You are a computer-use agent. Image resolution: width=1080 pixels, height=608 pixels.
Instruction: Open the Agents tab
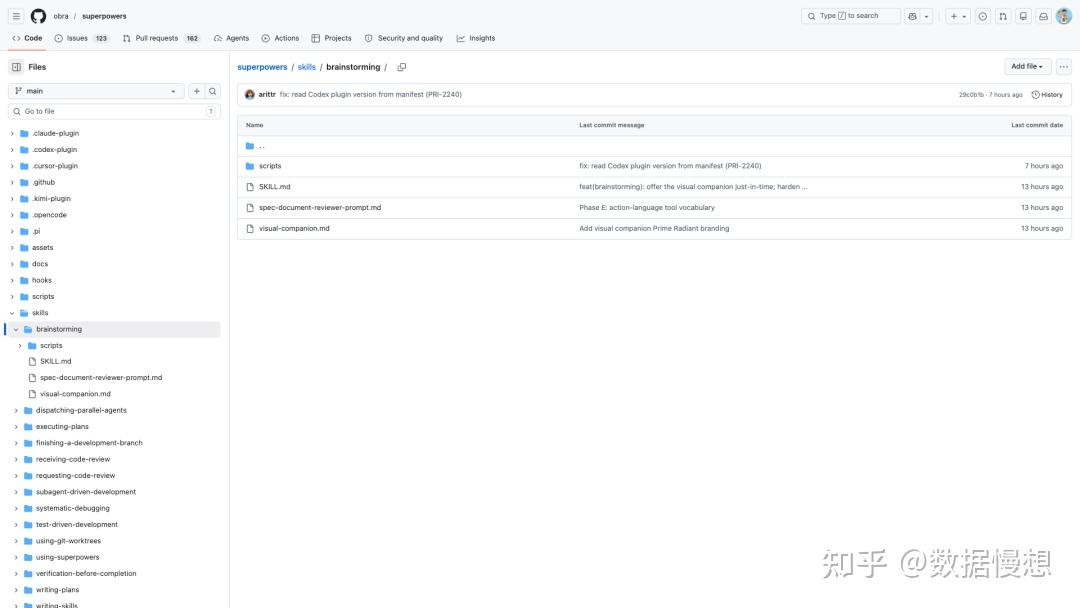click(231, 38)
